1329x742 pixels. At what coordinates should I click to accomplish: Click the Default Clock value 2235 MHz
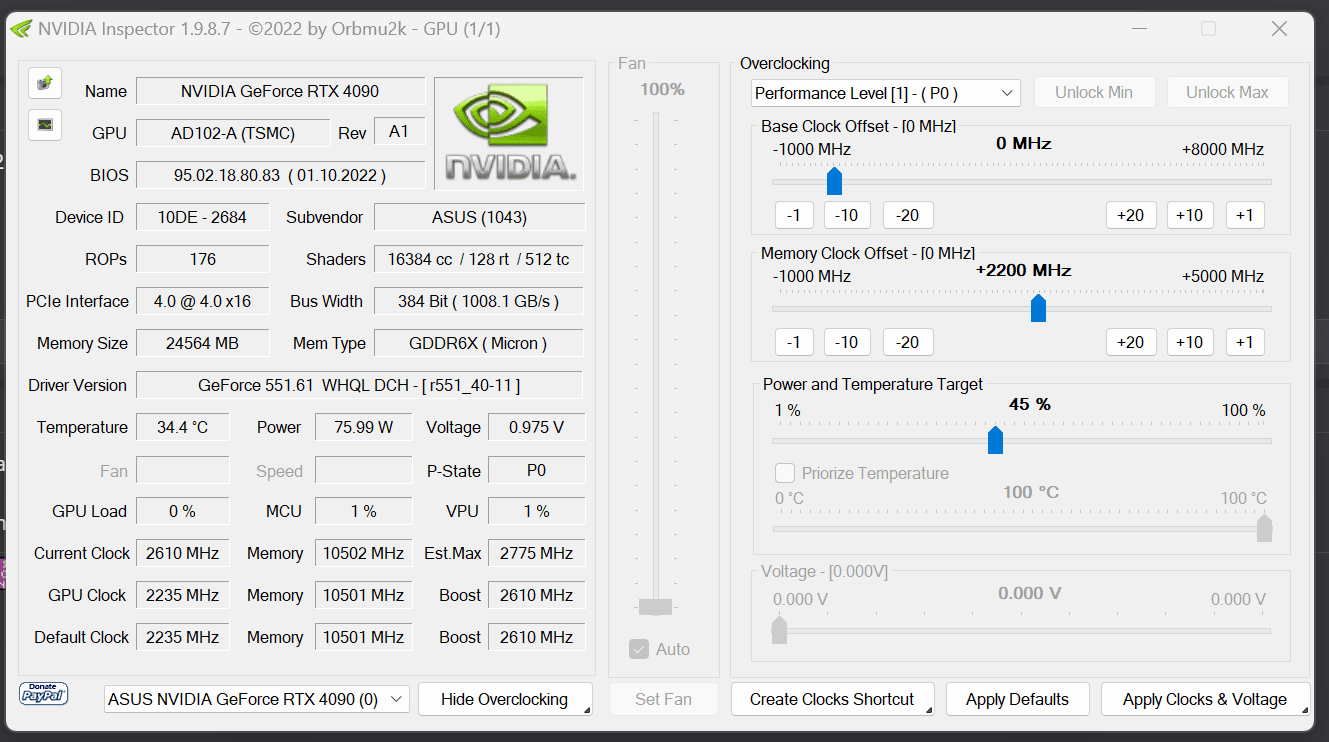click(182, 637)
